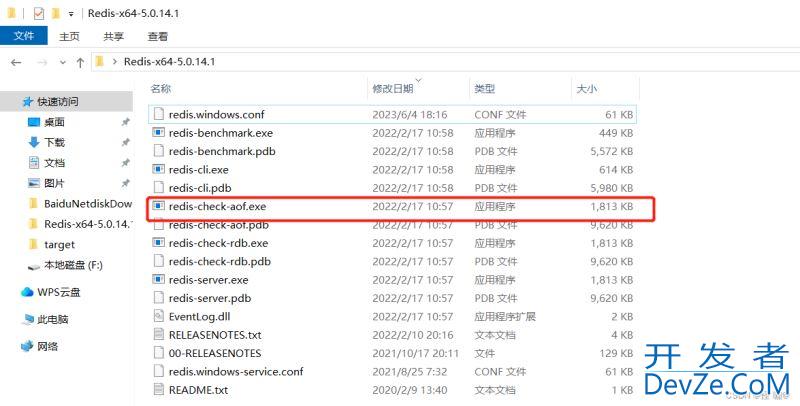The width and height of the screenshot is (800, 406).
Task: Click the redis.windows-service.conf file icon
Action: (x=159, y=371)
